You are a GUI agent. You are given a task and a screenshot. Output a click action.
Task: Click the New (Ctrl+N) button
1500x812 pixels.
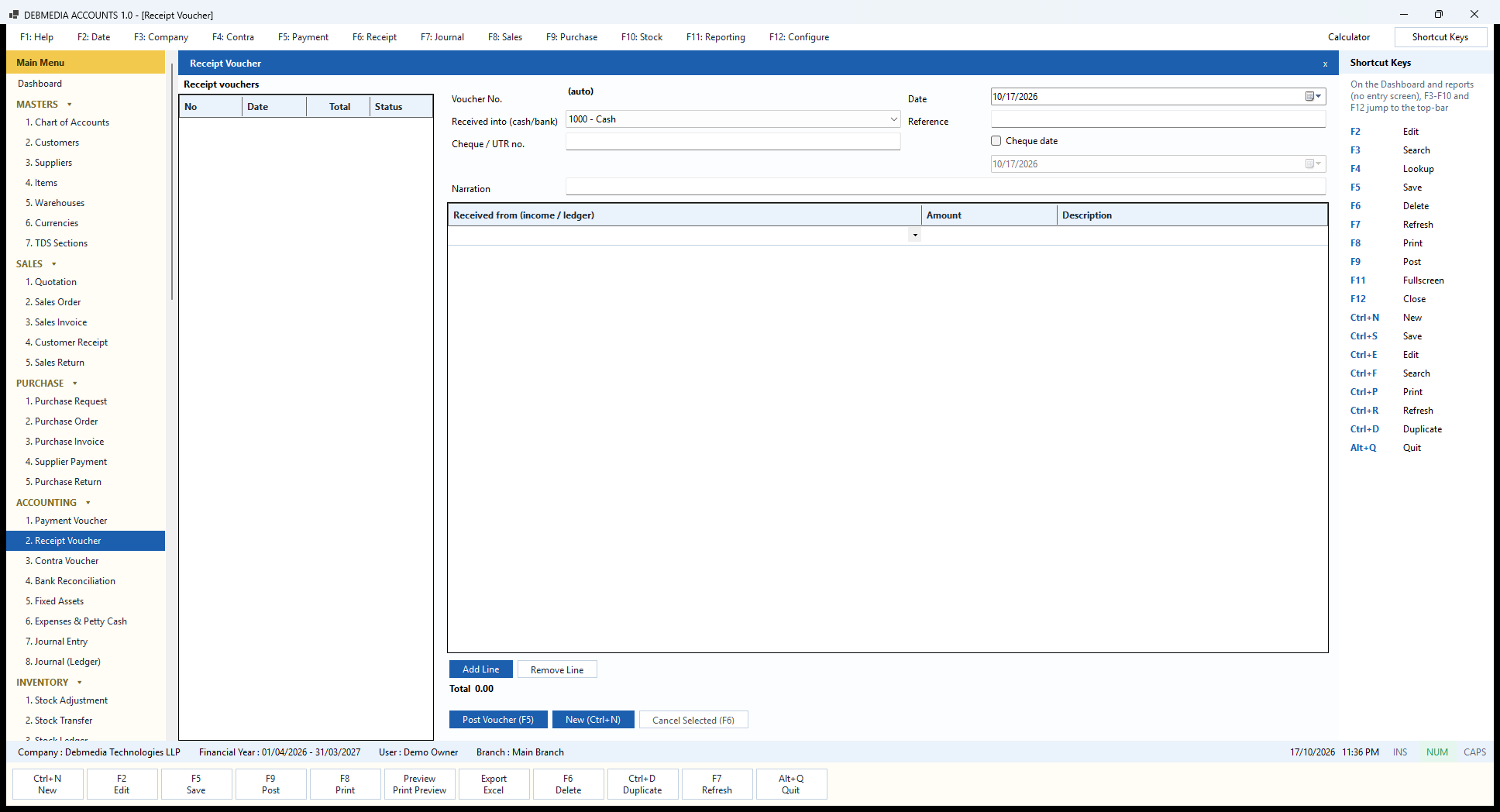pos(593,720)
